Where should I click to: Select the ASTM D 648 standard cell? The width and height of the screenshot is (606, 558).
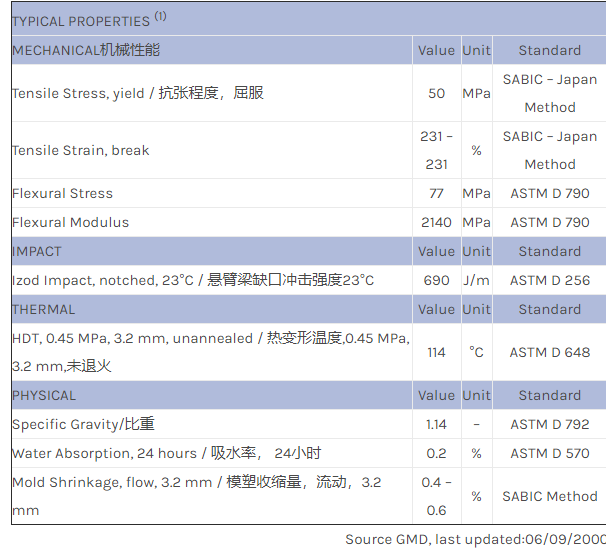tap(549, 352)
